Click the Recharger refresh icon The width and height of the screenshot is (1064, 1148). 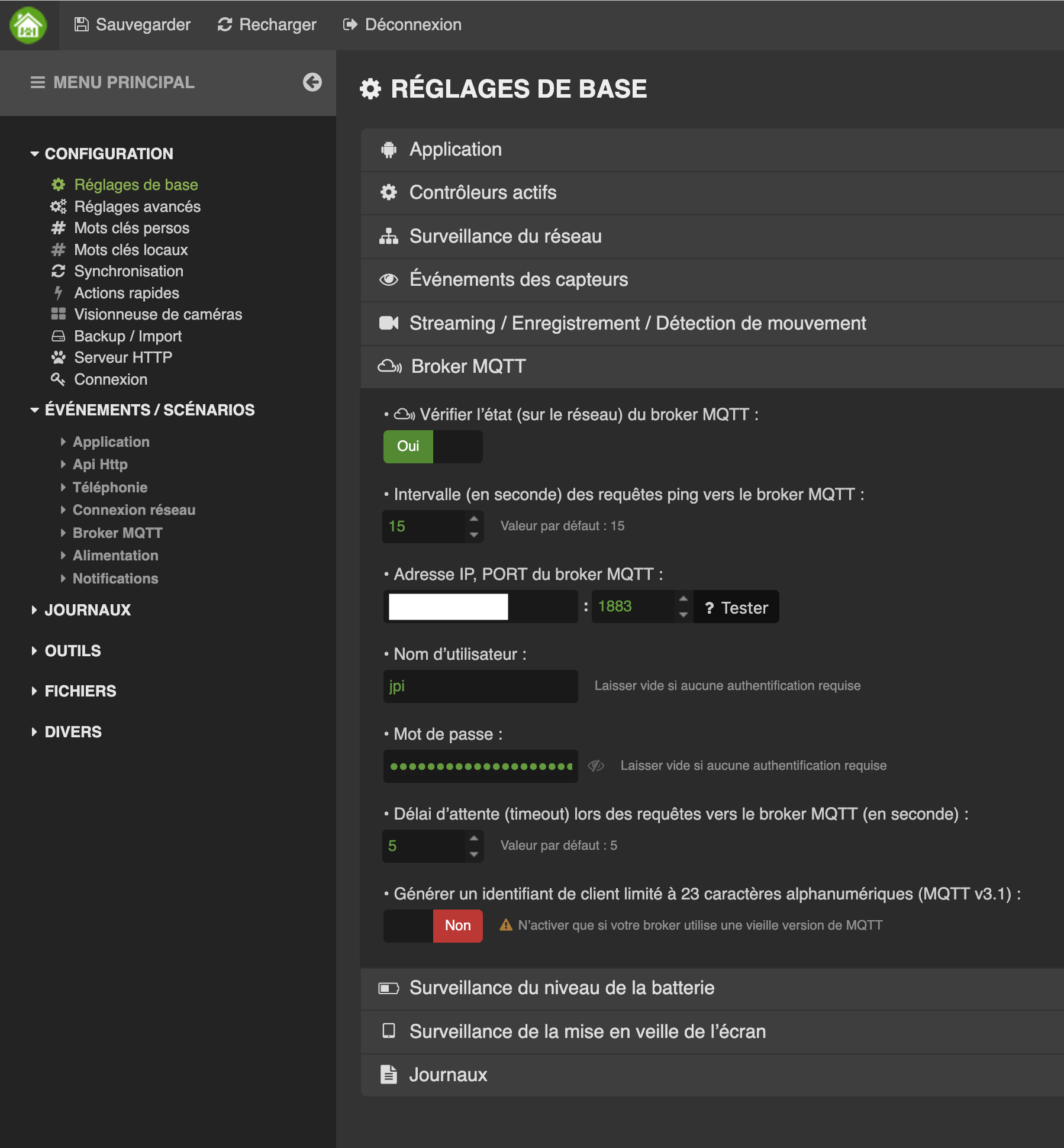225,25
